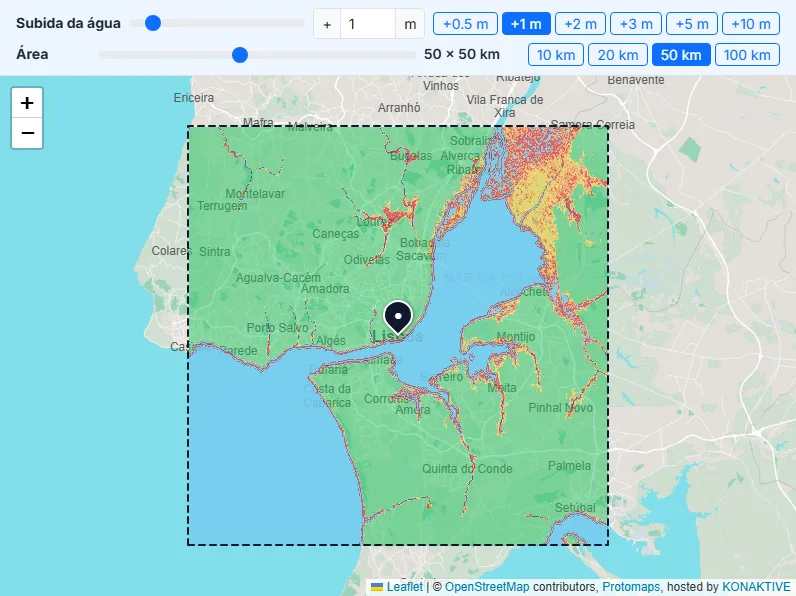Open the Protomaps link

[632, 587]
